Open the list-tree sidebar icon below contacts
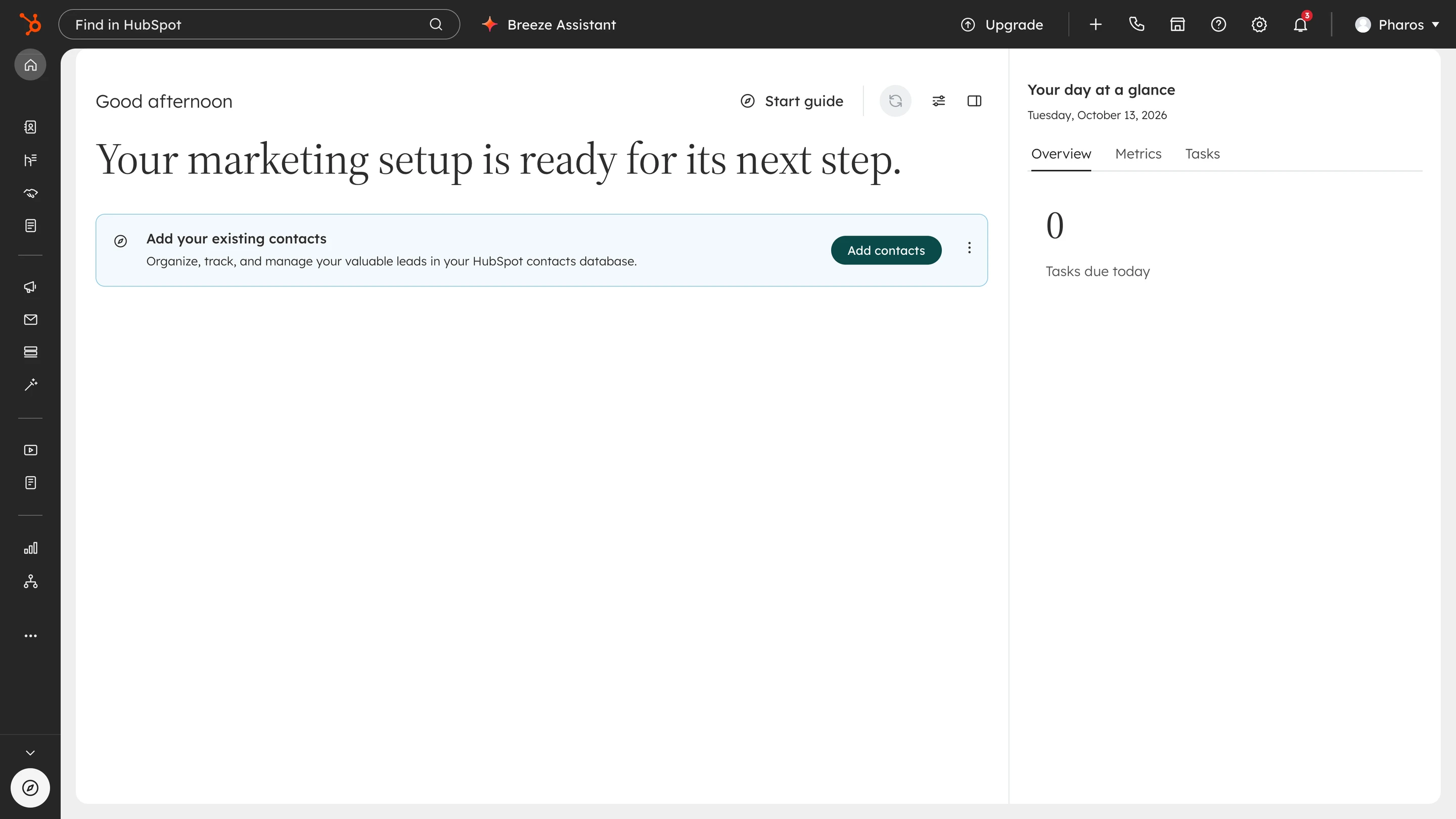1456x819 pixels. (x=30, y=160)
